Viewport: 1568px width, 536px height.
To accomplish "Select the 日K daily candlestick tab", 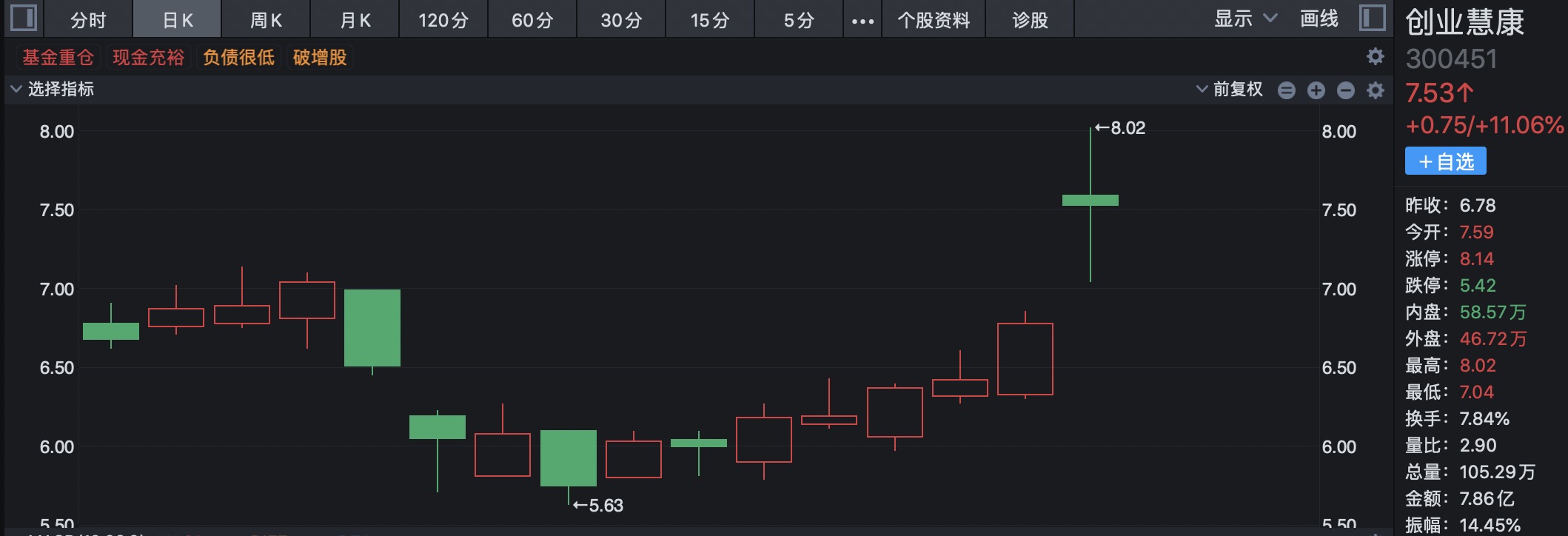I will point(178,20).
